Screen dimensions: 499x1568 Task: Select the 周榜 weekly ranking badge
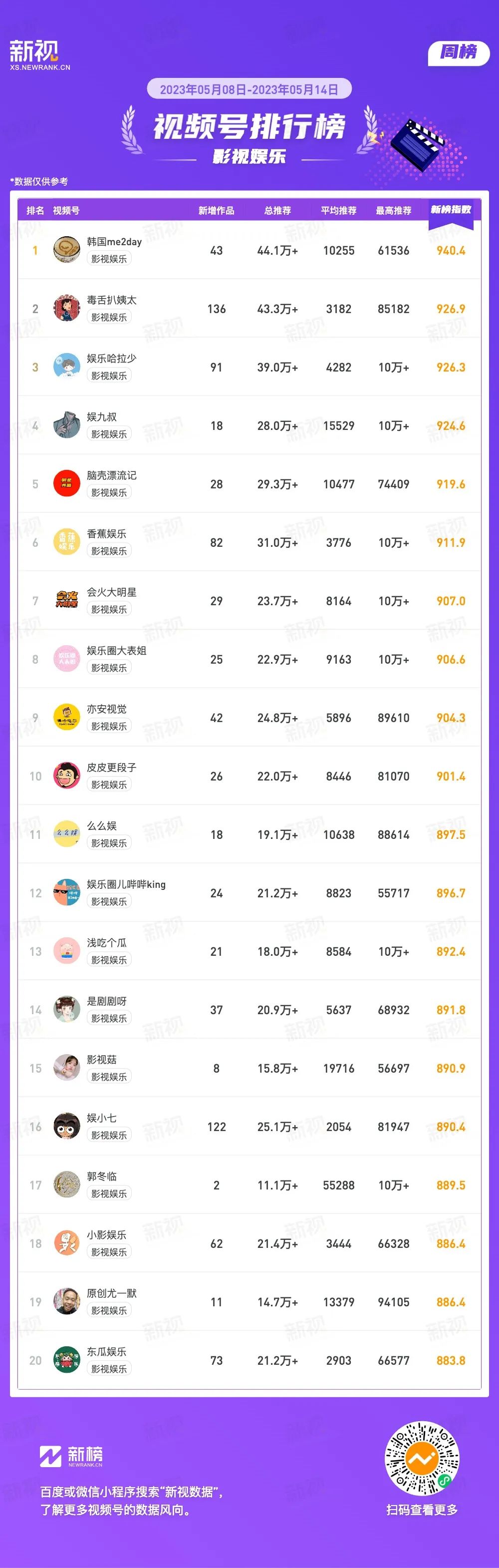(x=460, y=52)
